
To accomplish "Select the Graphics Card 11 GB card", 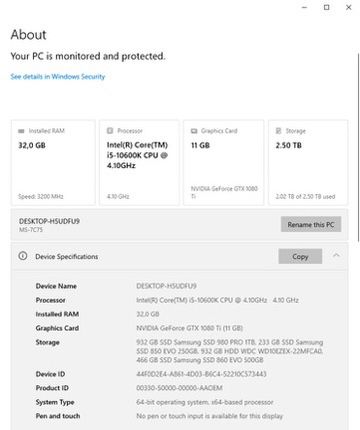I will point(224,163).
